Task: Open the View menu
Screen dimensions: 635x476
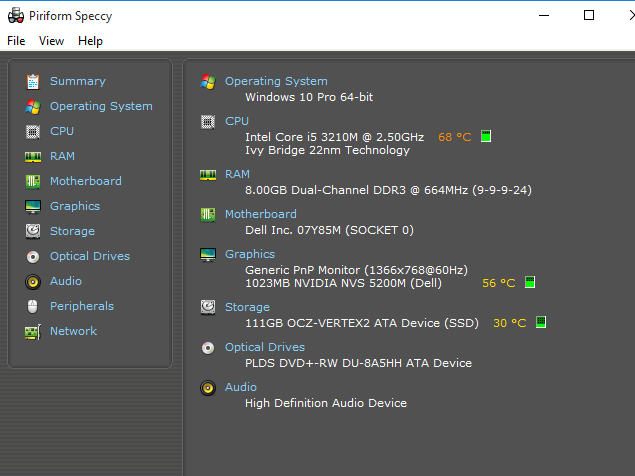Action: (x=51, y=41)
